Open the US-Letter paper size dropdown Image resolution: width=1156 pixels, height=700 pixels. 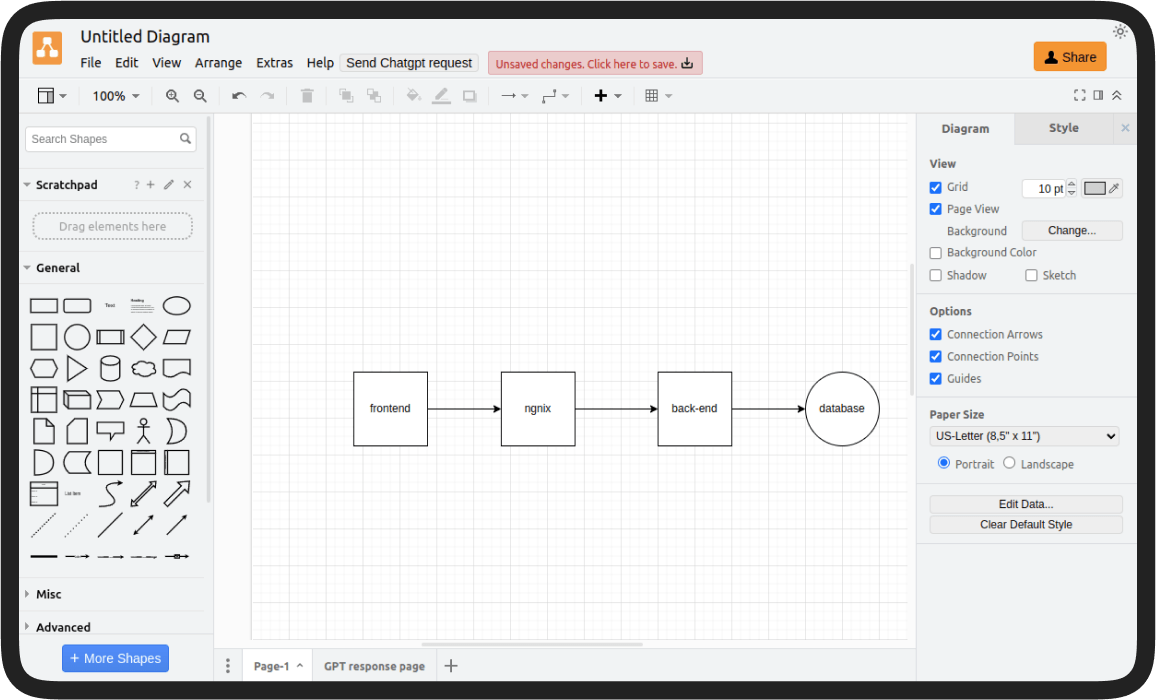(x=1024, y=436)
